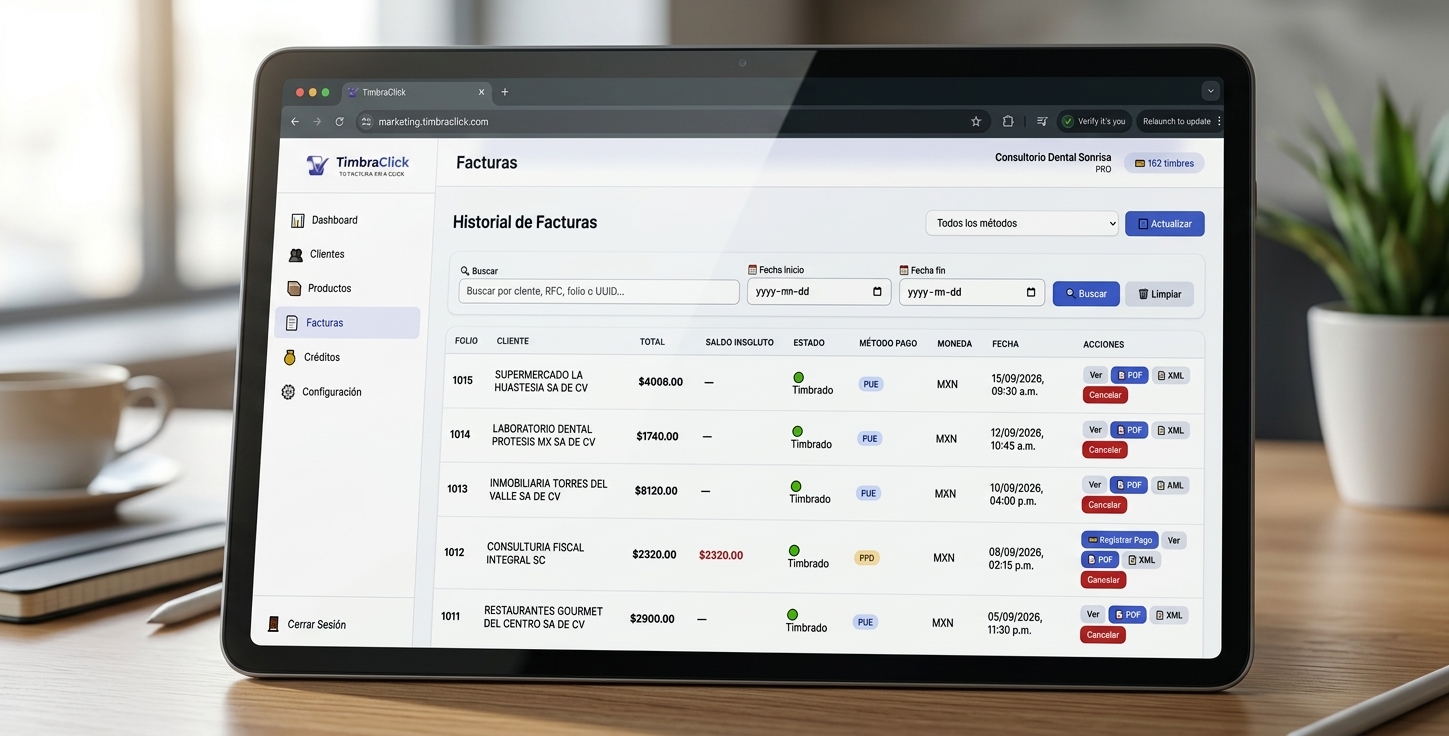Click Ver for folio 1015
The width and height of the screenshot is (1449, 736).
(x=1095, y=375)
